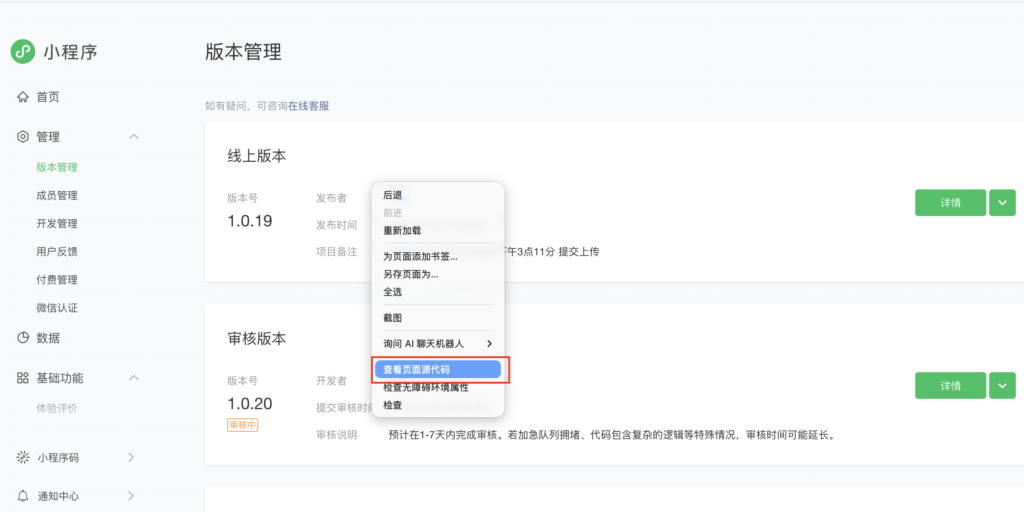Click the 基础功能 grid icon
Viewport: 1024px width, 512px height.
point(23,378)
